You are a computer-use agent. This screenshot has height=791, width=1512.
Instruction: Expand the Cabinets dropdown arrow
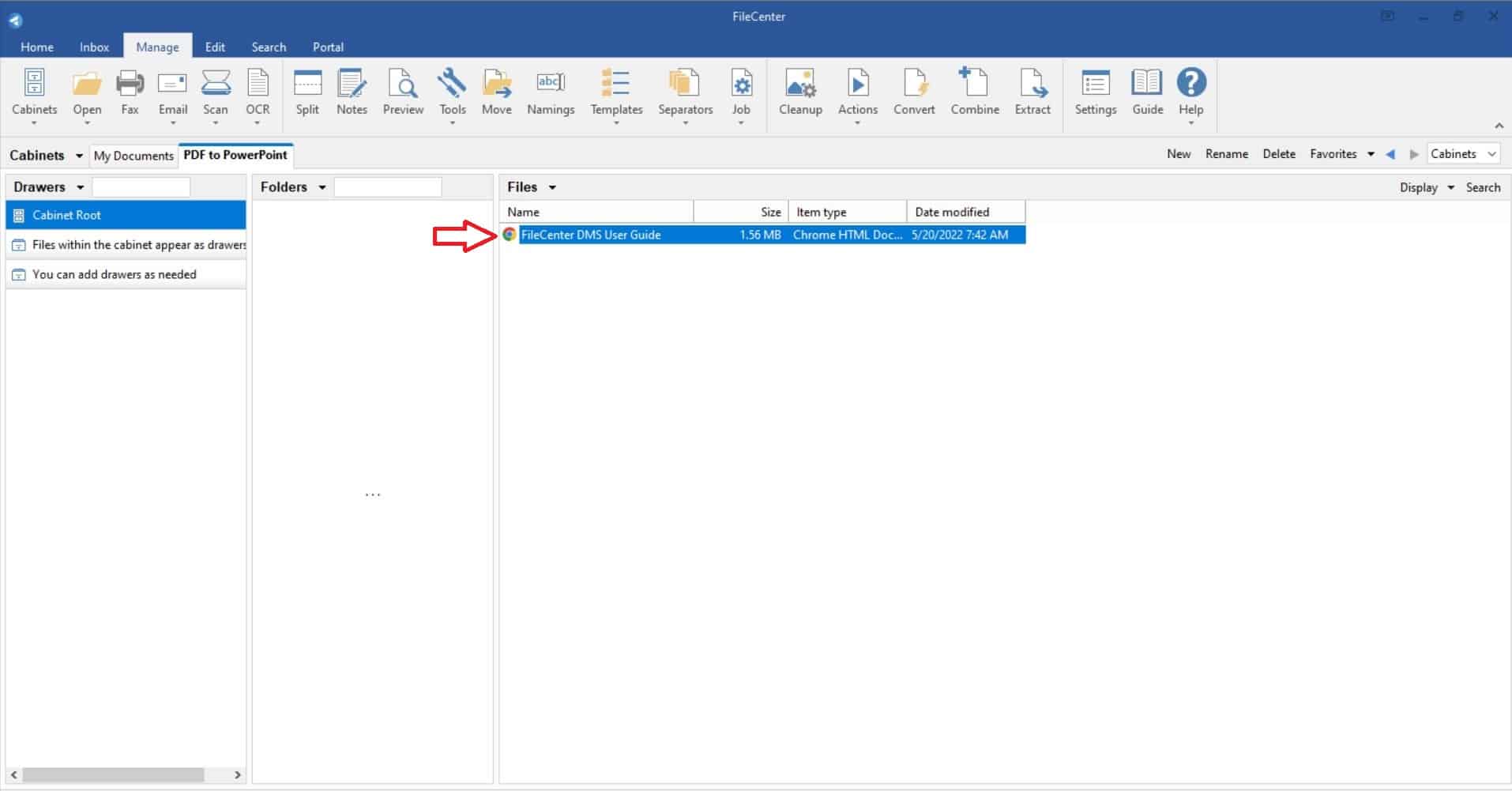79,156
